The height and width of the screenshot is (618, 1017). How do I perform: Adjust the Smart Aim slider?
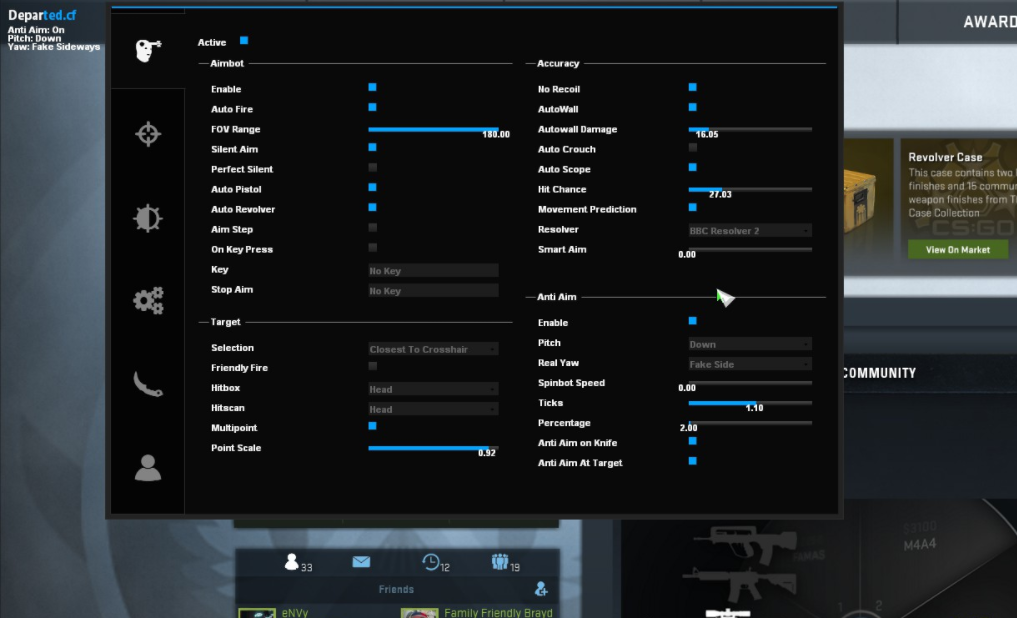coord(750,250)
